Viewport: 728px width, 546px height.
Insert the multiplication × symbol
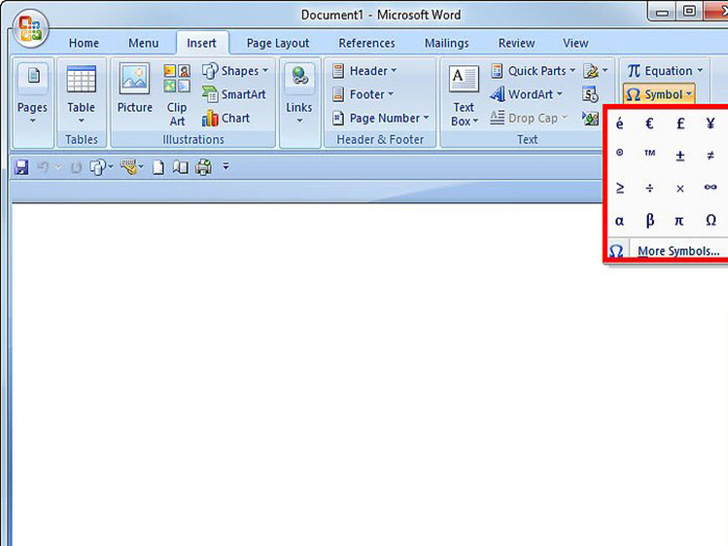coord(680,188)
